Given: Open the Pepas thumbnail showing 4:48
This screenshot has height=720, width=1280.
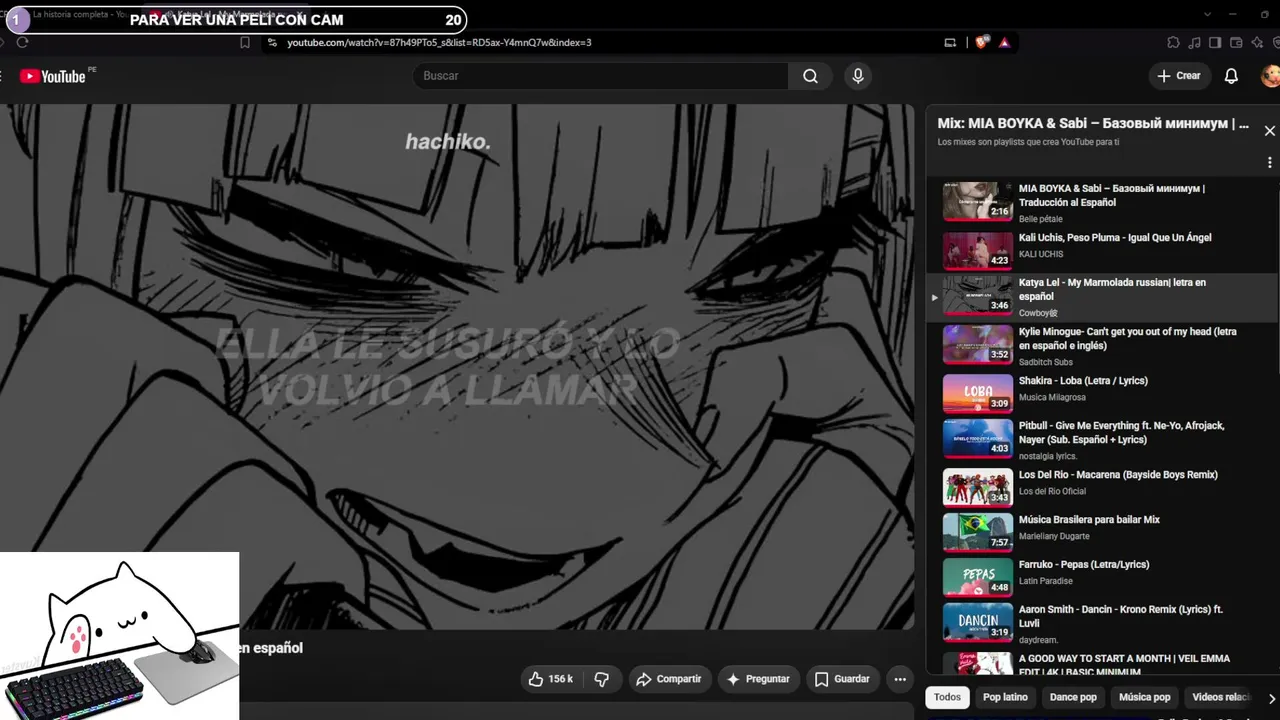Looking at the screenshot, I should [978, 577].
